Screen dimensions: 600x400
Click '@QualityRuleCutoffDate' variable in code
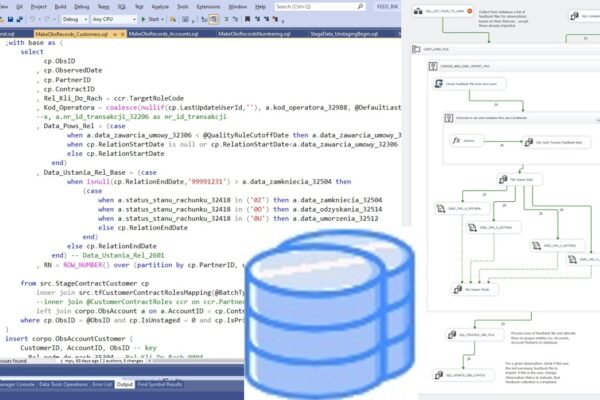[x=246, y=135]
